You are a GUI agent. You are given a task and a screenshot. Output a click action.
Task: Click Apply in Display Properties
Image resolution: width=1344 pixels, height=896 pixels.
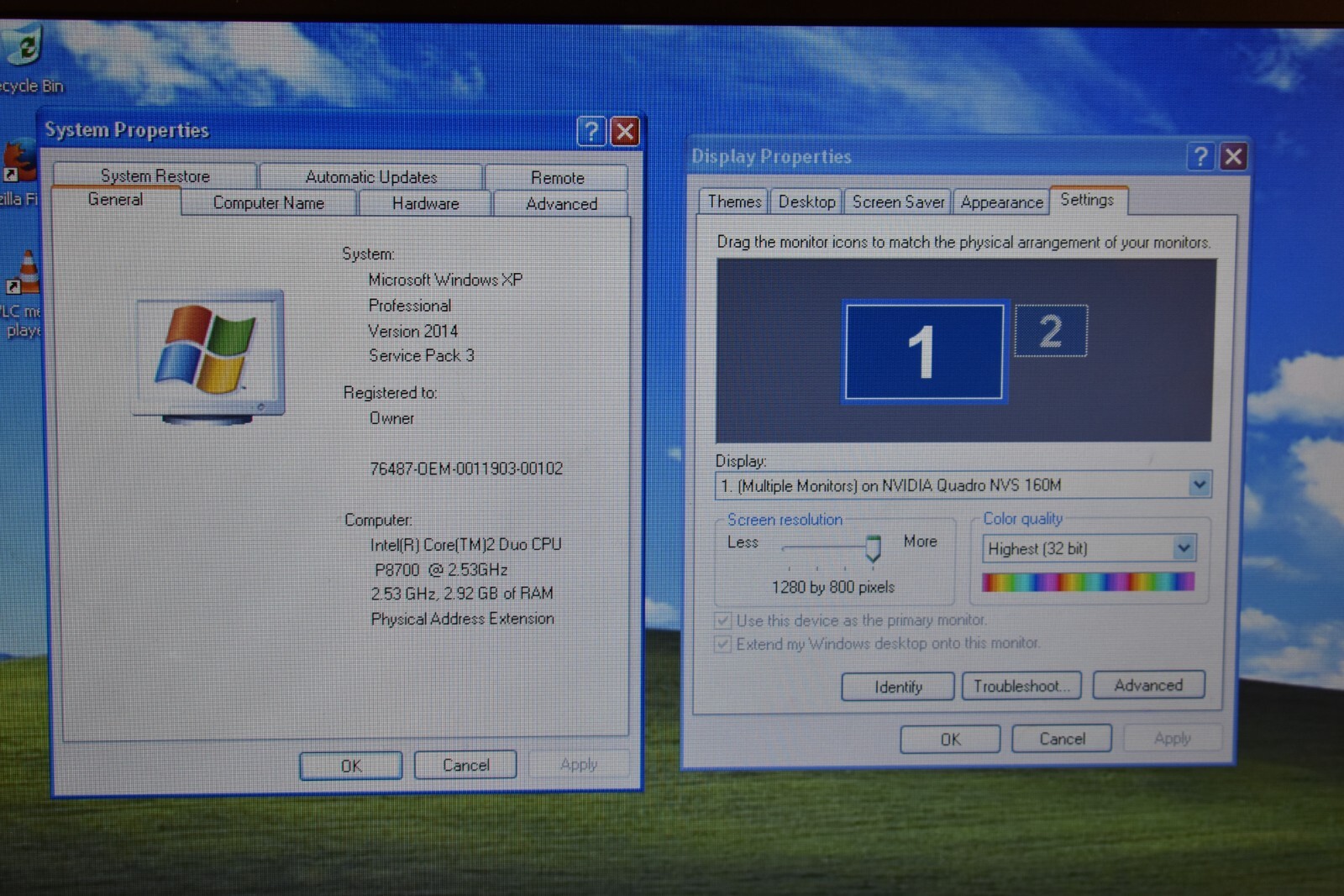(x=1173, y=738)
